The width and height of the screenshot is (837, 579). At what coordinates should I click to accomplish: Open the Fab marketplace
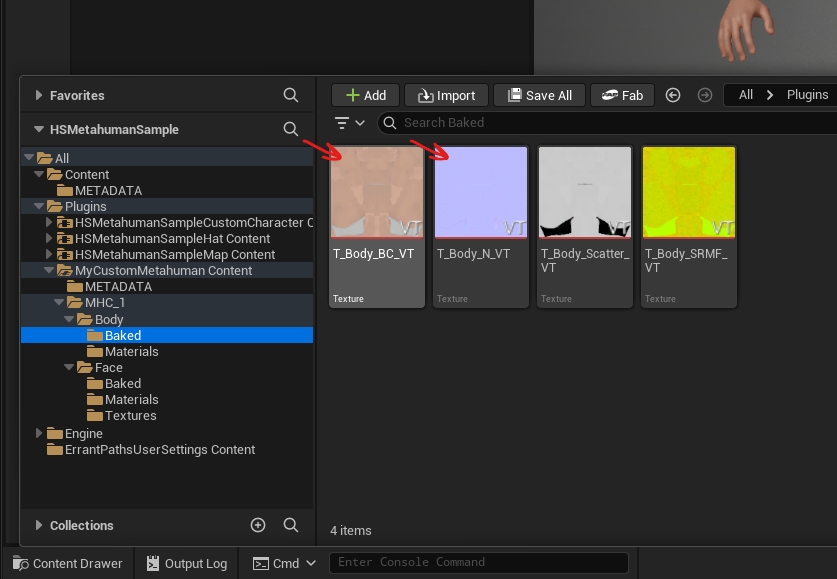point(622,96)
